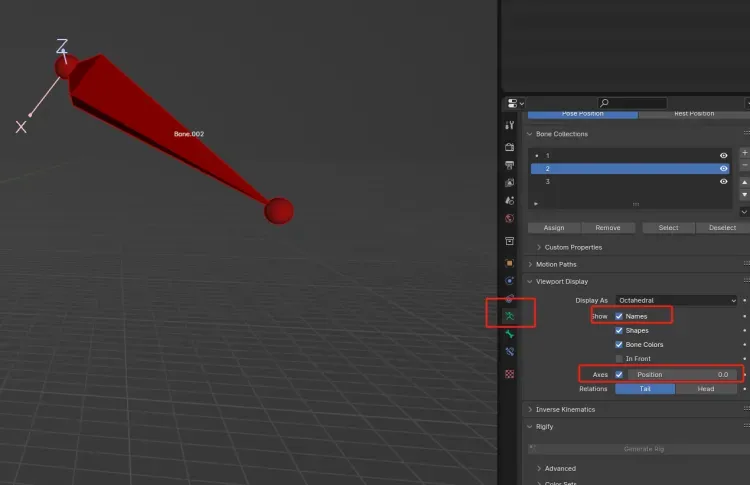This screenshot has width=750, height=485.
Task: Animate In Front property dot
Action: pos(745,358)
